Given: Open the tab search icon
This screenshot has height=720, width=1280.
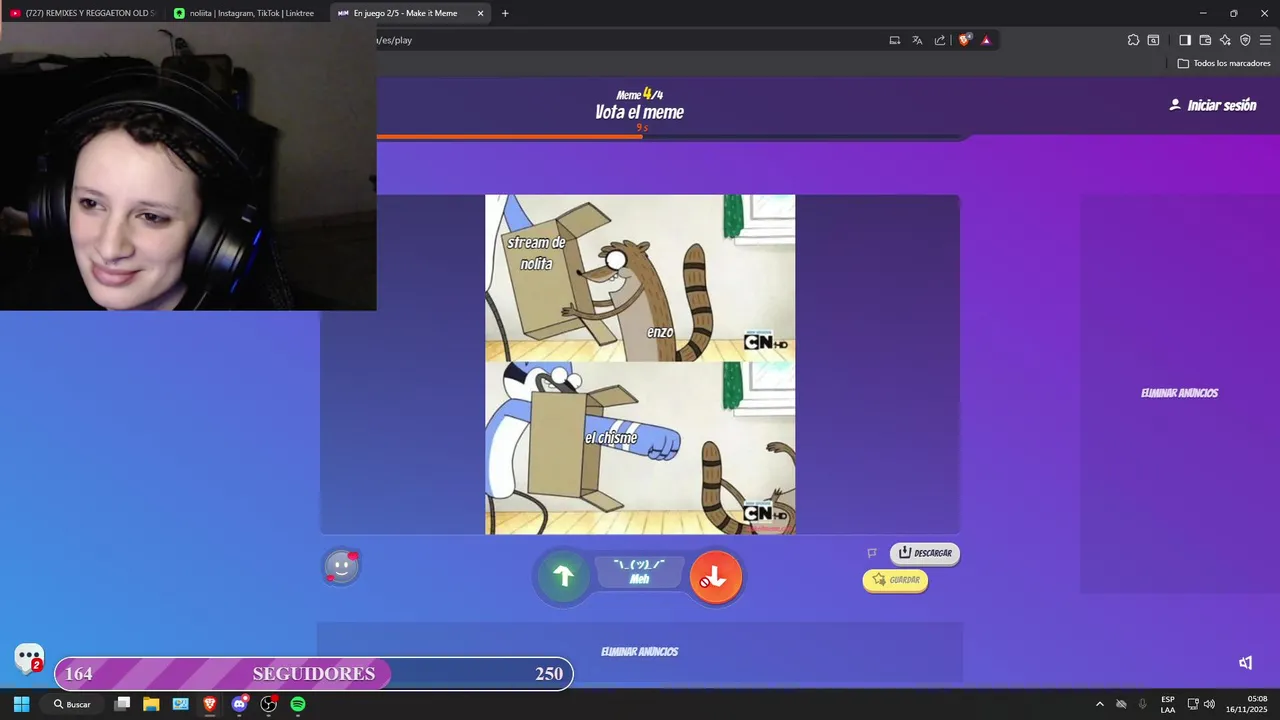Looking at the screenshot, I should [1153, 40].
